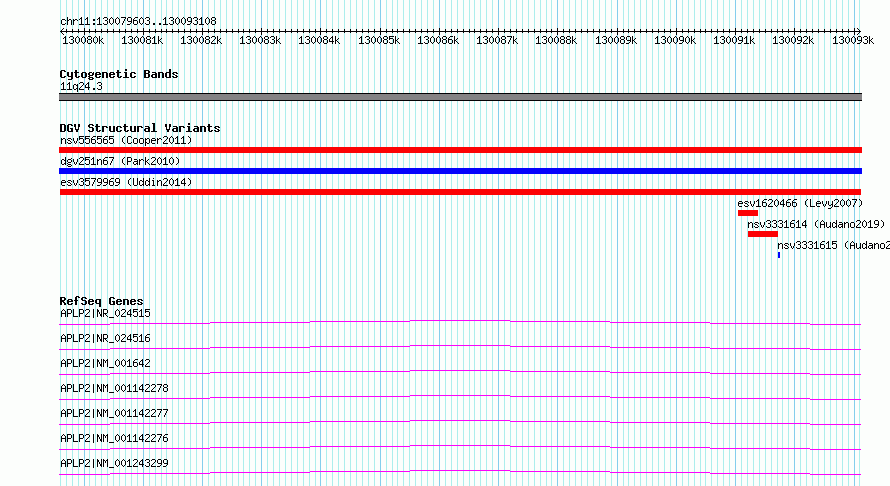Open variant label nsv3331615

[833, 245]
